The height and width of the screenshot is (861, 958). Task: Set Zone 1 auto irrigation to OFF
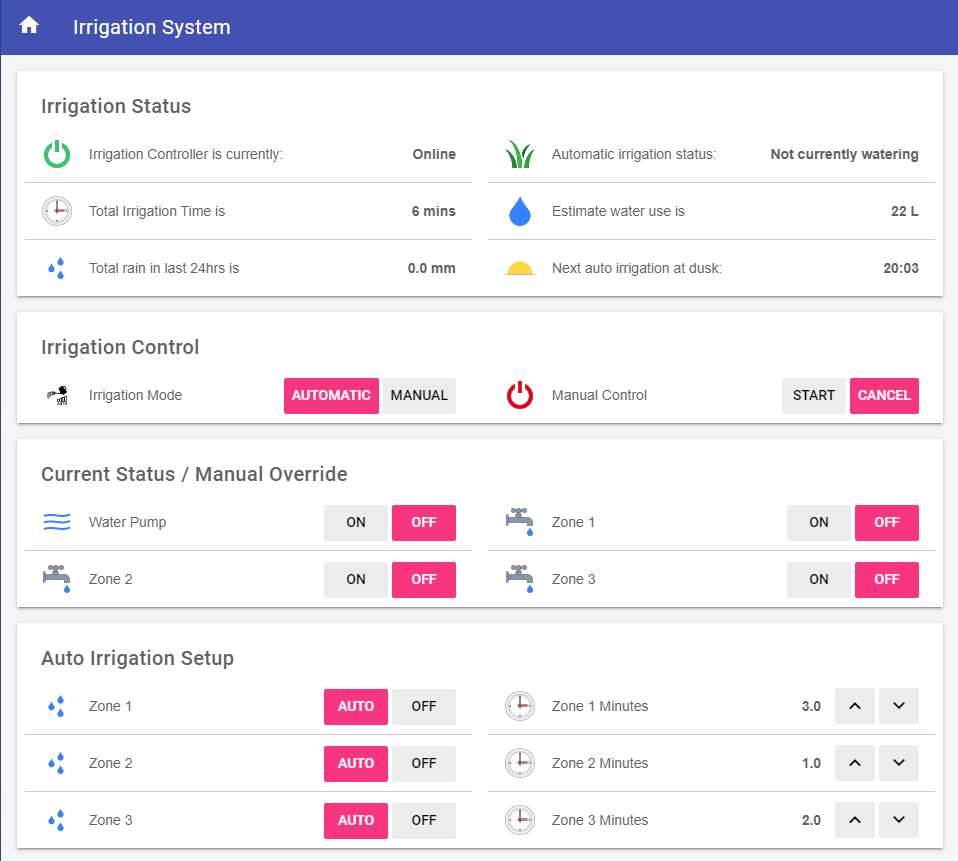[423, 706]
